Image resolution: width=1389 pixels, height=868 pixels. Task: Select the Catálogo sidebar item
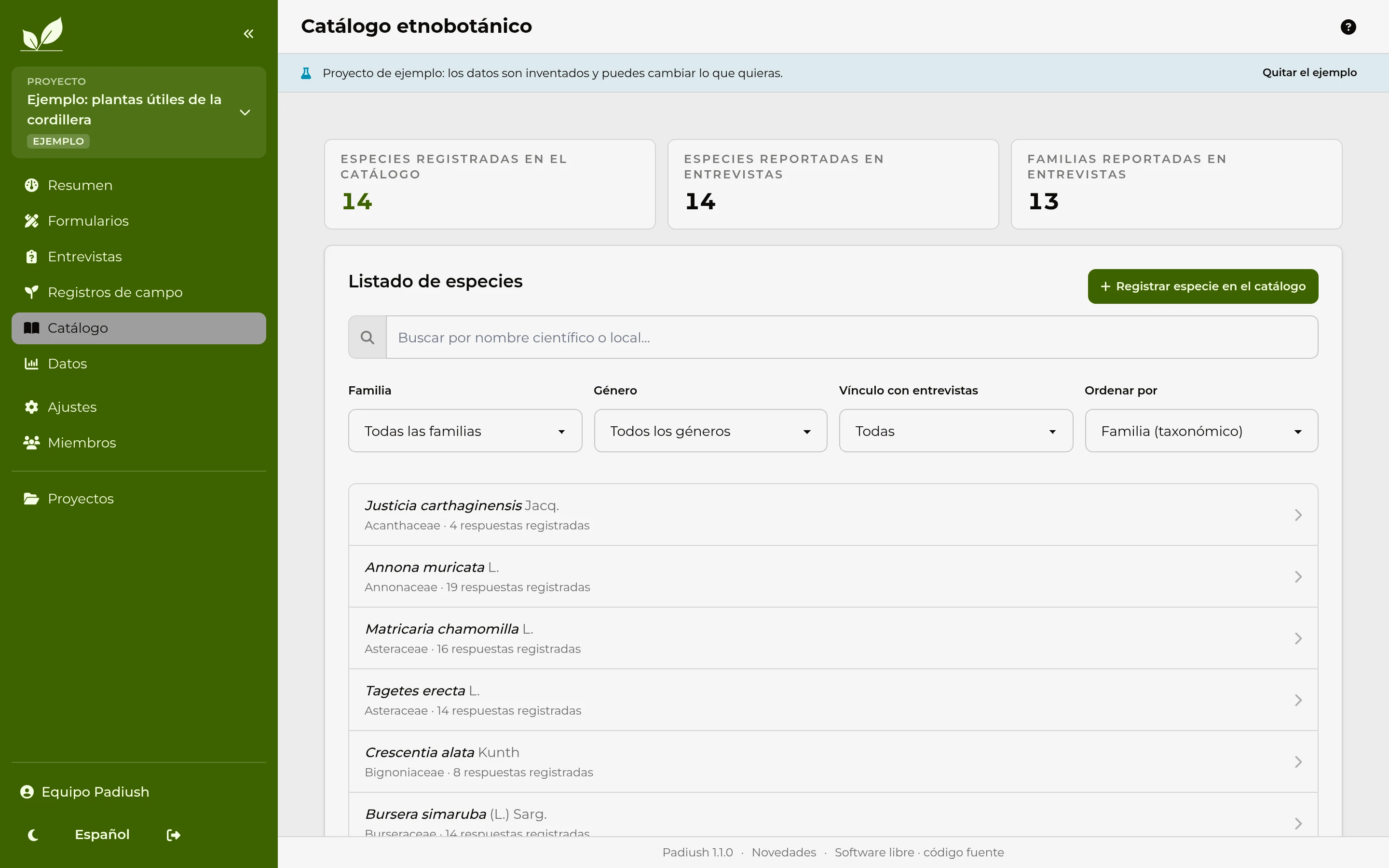coord(138,328)
